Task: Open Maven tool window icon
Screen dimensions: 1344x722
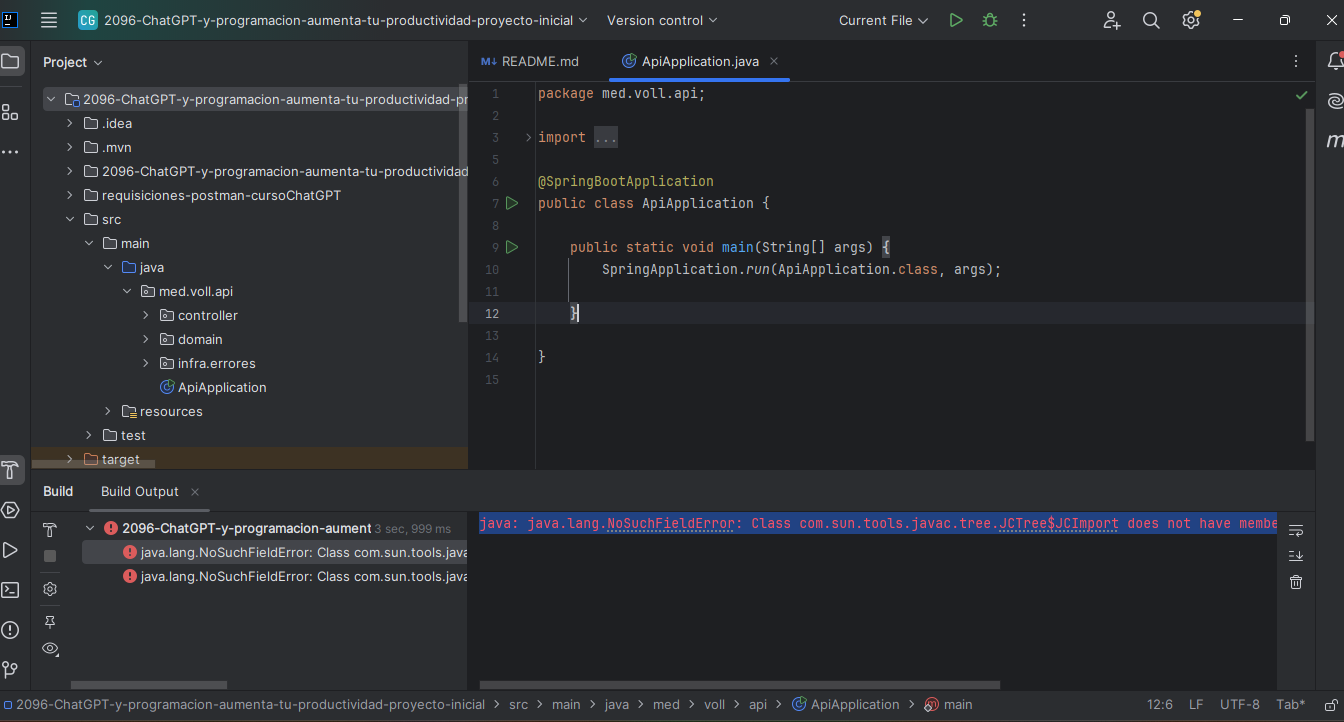Action: tap(1334, 141)
